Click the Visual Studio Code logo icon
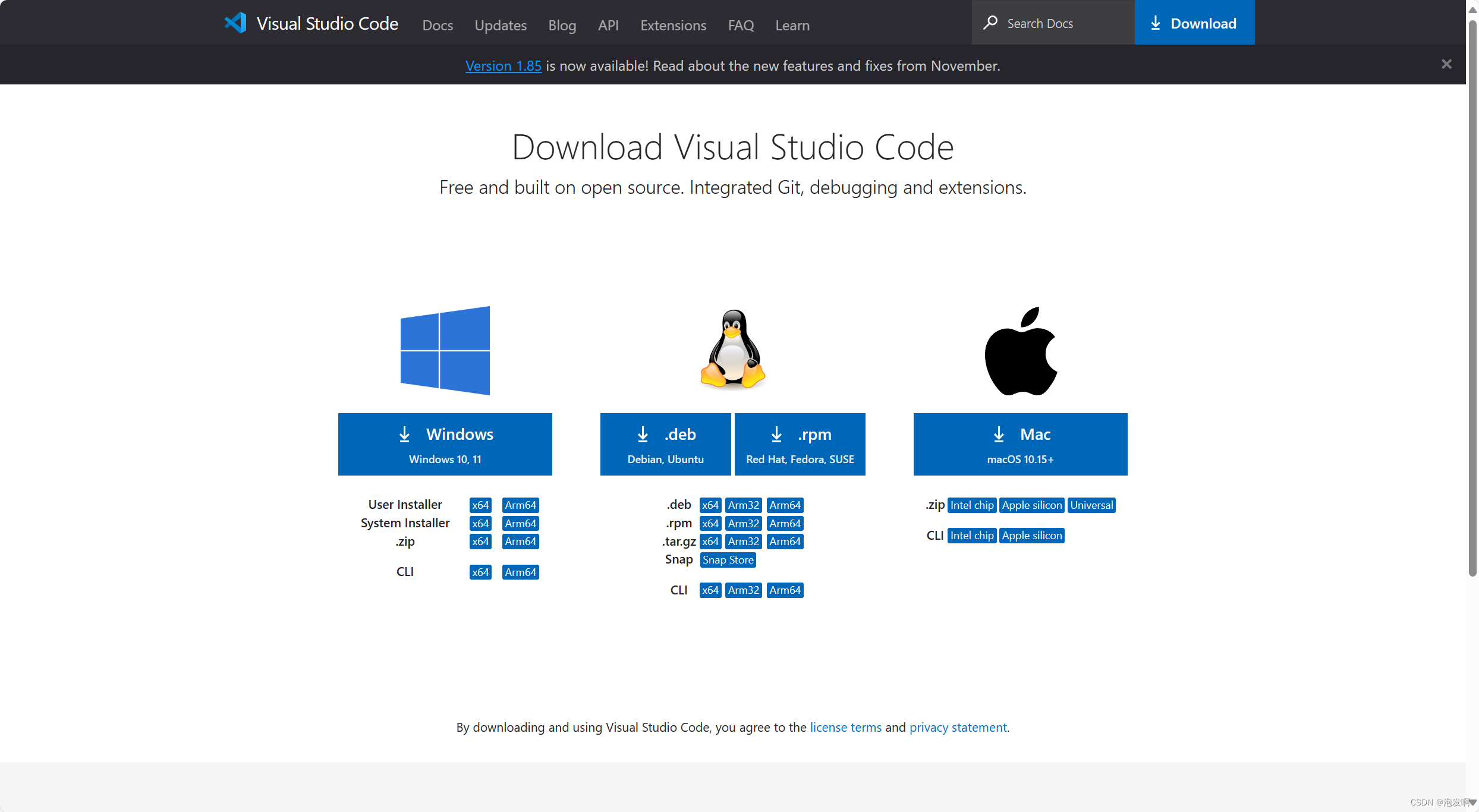Screen dimensions: 1479x812 [x=235, y=23]
